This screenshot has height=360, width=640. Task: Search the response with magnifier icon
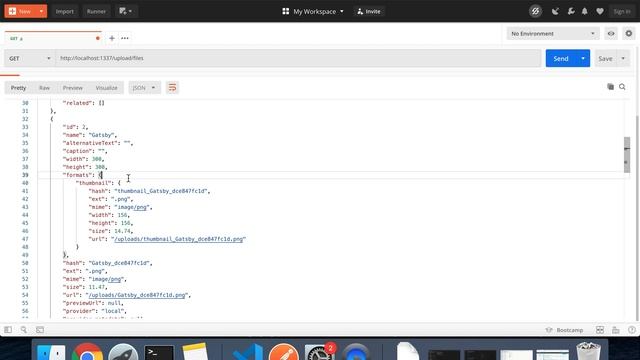click(622, 87)
